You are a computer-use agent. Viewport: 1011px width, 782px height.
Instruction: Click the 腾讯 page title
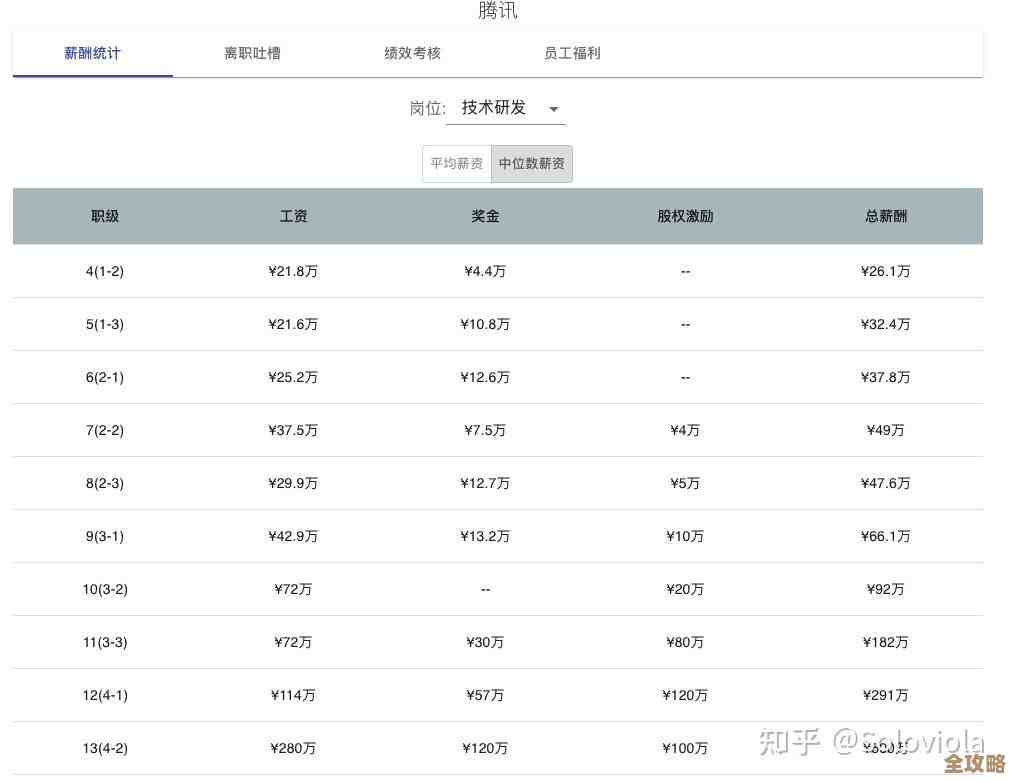coord(497,11)
